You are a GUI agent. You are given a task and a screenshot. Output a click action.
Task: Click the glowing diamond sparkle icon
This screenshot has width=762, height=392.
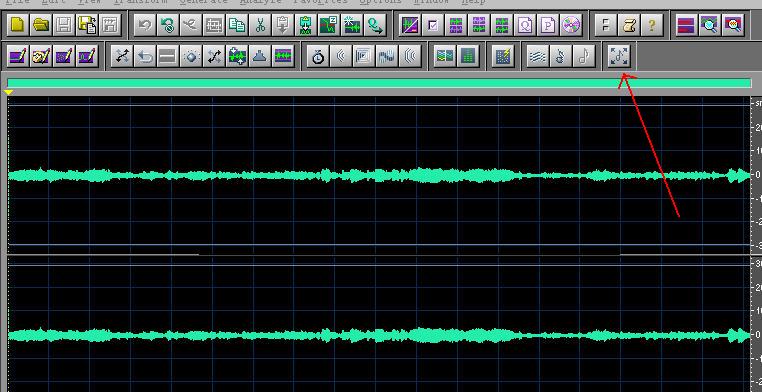pyautogui.click(x=191, y=57)
